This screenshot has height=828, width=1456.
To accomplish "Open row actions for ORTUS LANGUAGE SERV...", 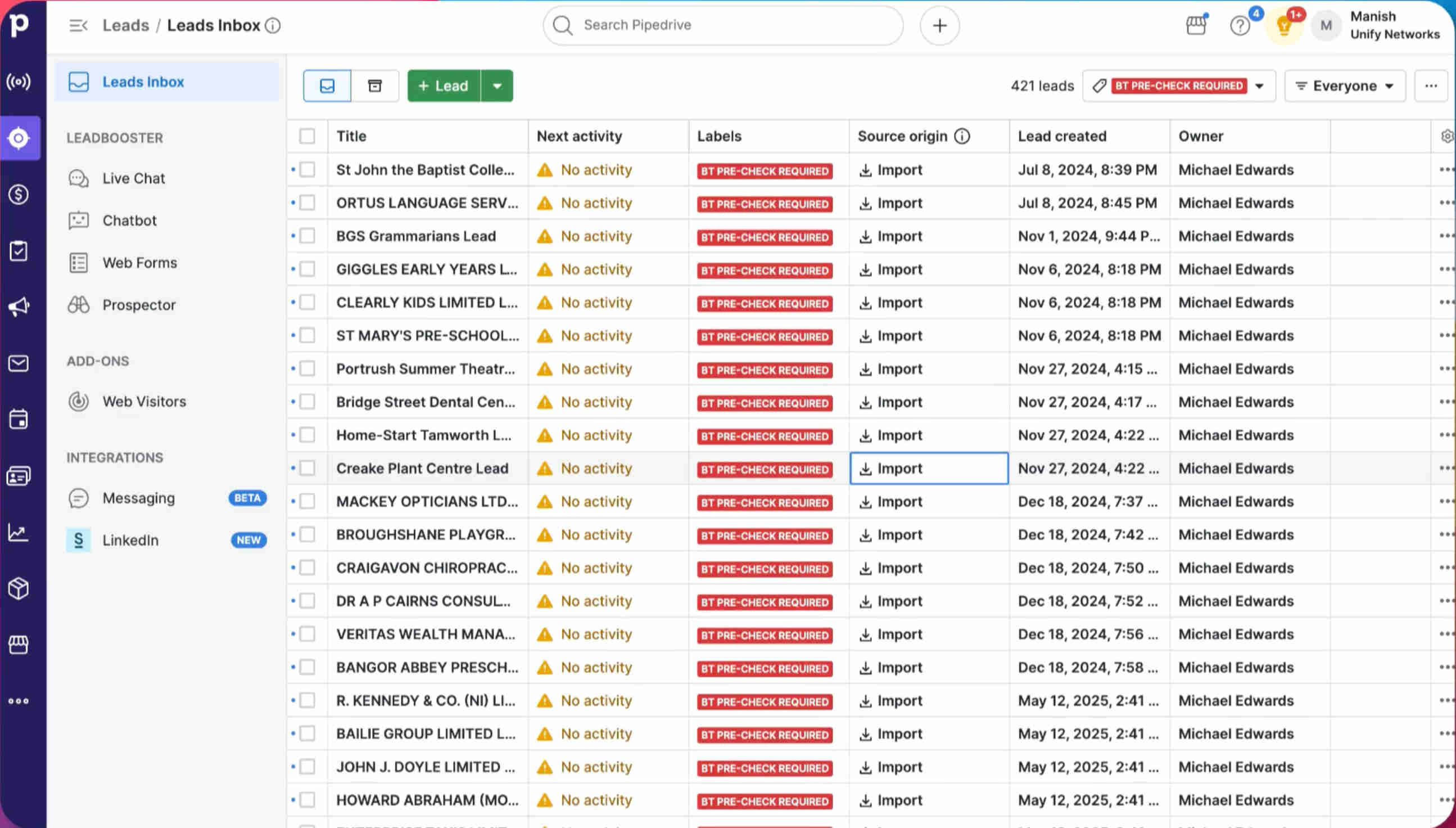I will click(1446, 202).
